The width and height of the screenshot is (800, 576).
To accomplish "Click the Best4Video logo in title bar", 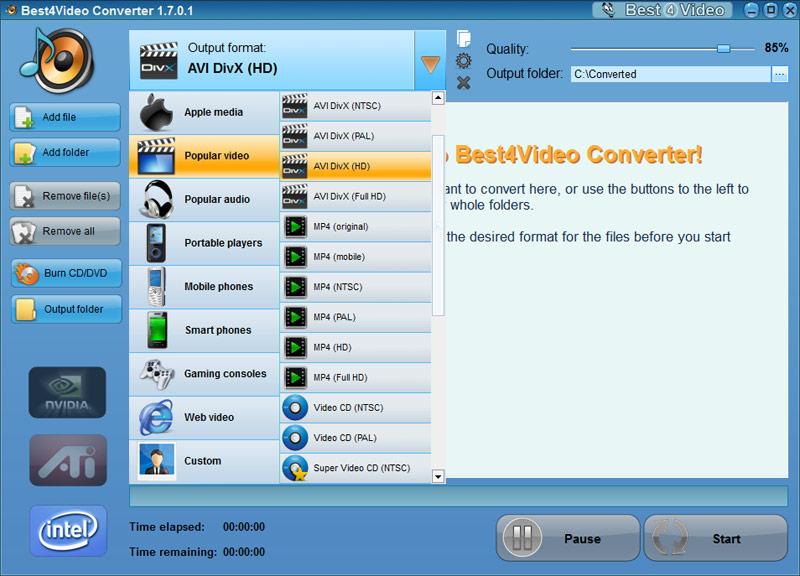I will coord(662,10).
